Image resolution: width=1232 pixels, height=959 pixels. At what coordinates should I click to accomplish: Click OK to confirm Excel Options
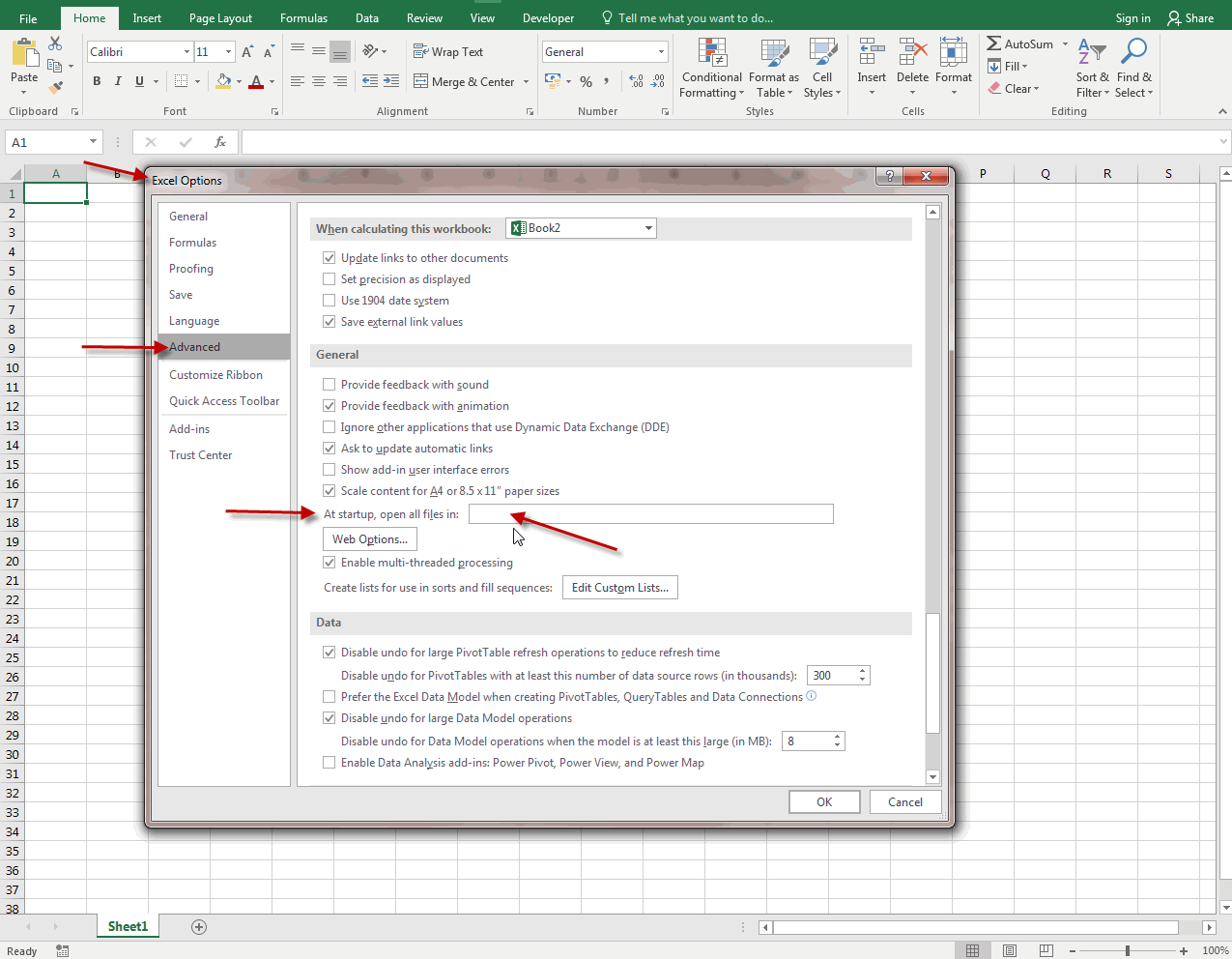(824, 802)
